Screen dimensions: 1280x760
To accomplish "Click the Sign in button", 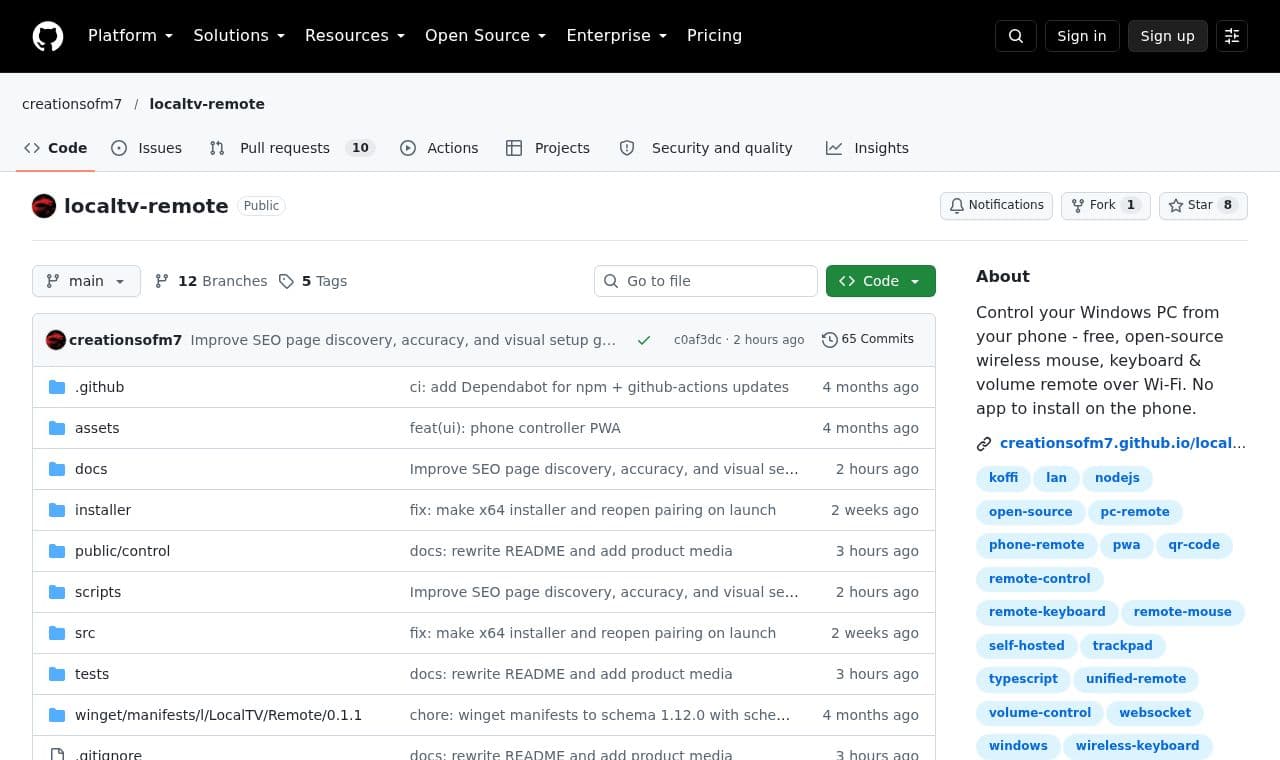I will pos(1082,36).
